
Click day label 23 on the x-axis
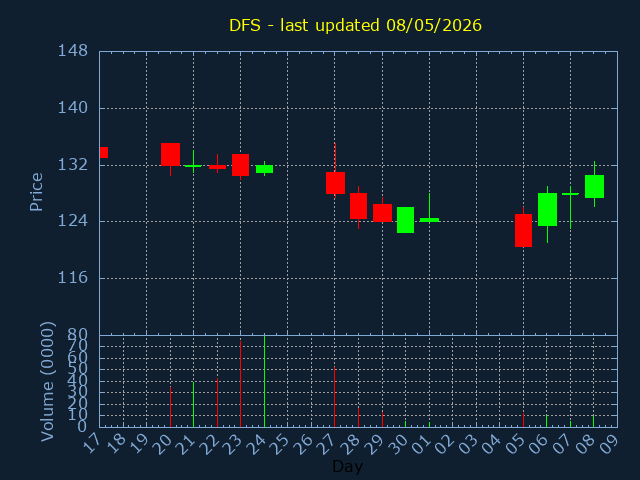click(x=234, y=444)
